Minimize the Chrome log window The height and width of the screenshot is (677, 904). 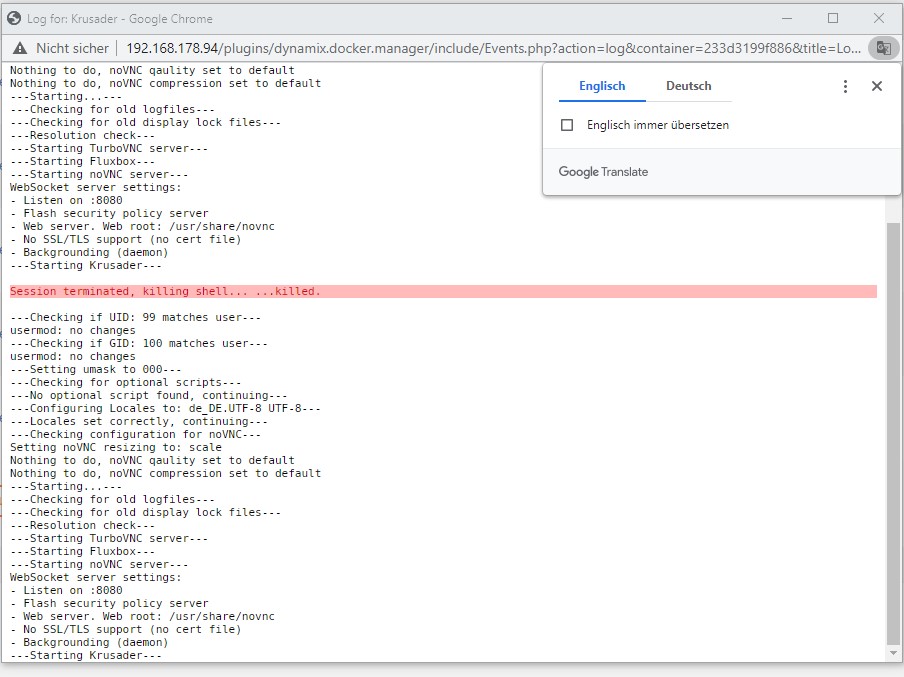pyautogui.click(x=787, y=18)
